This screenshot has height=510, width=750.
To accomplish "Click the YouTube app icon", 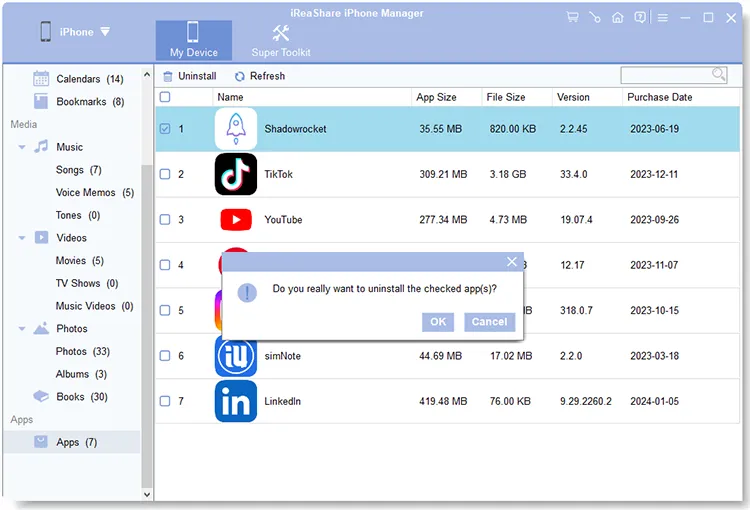I will (x=236, y=220).
